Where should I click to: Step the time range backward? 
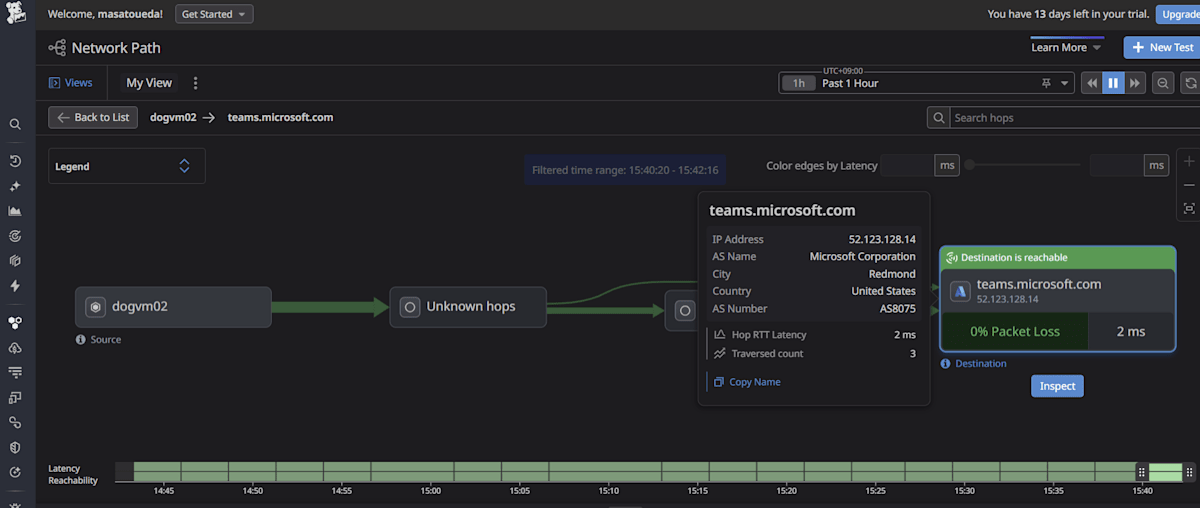[1092, 83]
